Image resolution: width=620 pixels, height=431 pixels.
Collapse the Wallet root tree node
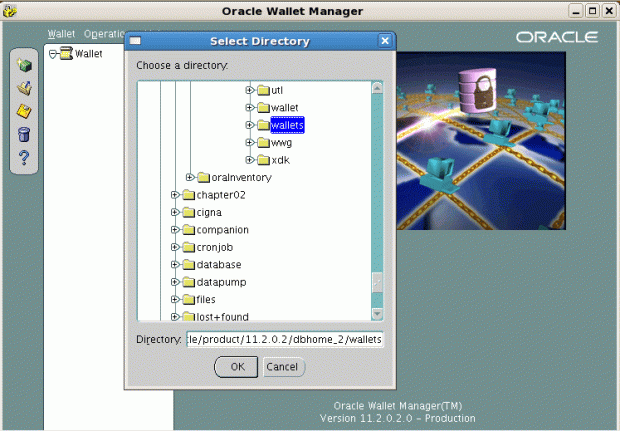point(53,54)
